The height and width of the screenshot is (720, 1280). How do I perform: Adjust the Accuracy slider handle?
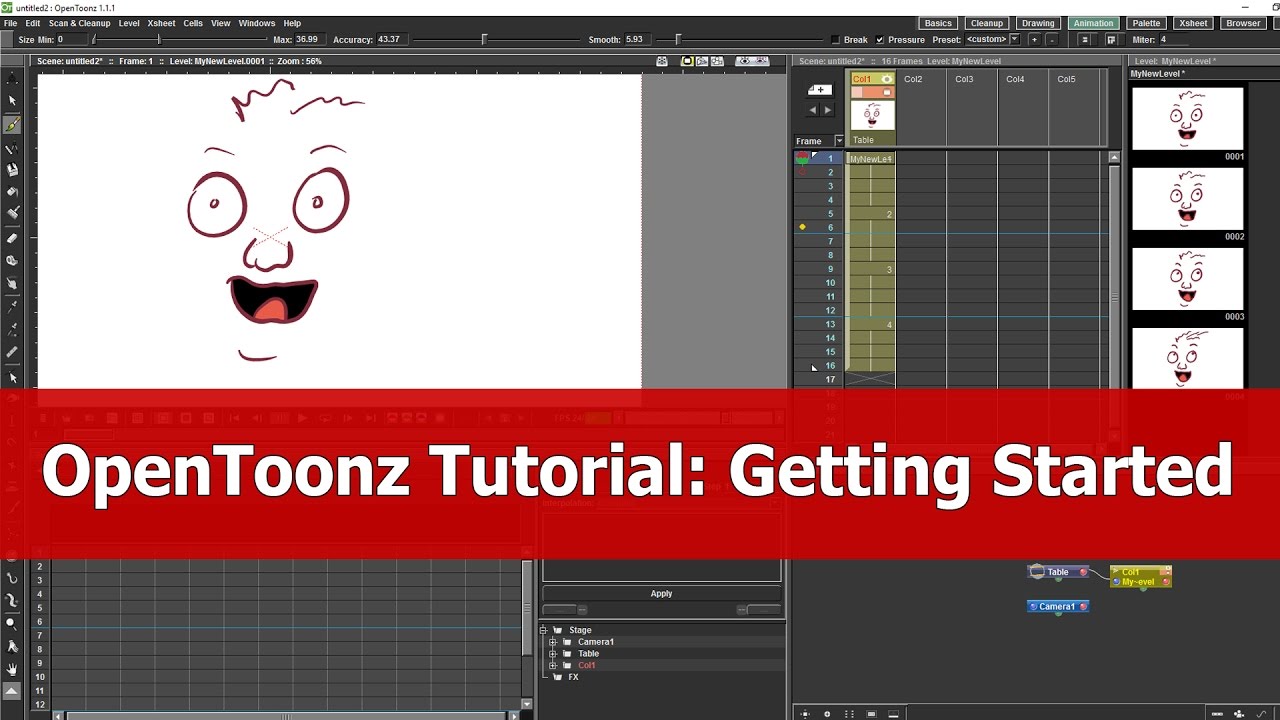coord(484,40)
